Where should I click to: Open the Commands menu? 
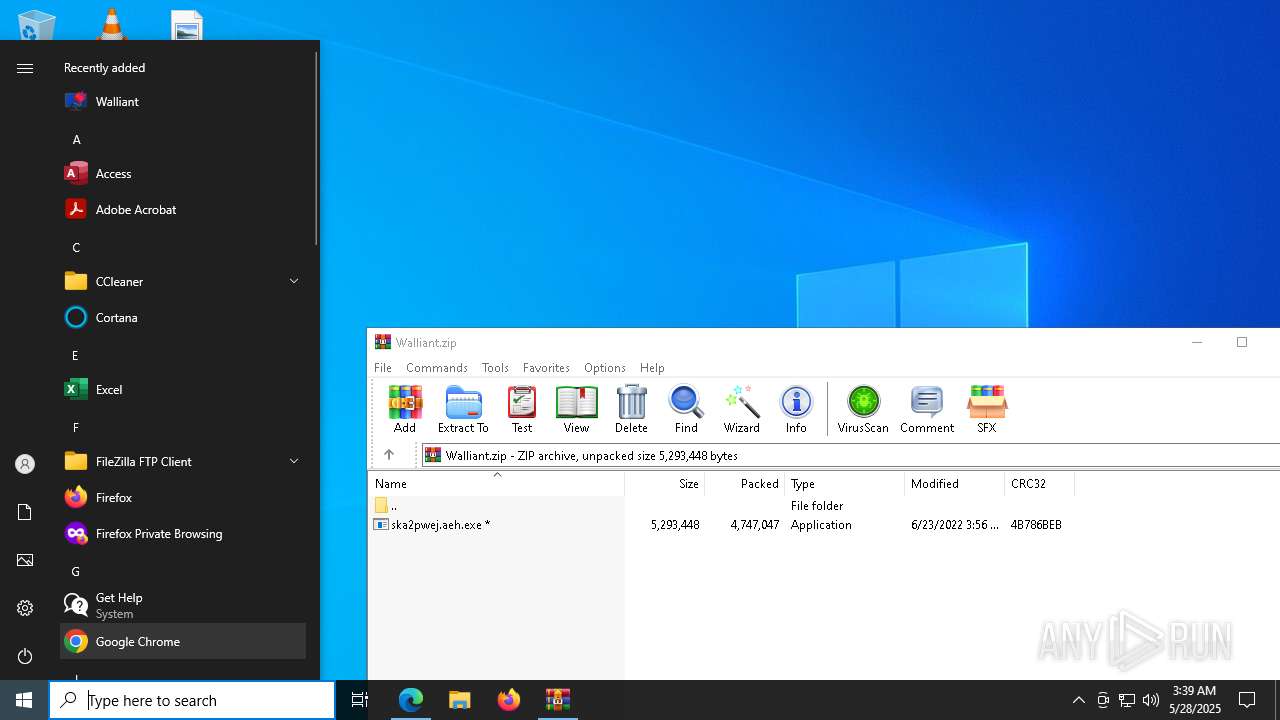437,368
